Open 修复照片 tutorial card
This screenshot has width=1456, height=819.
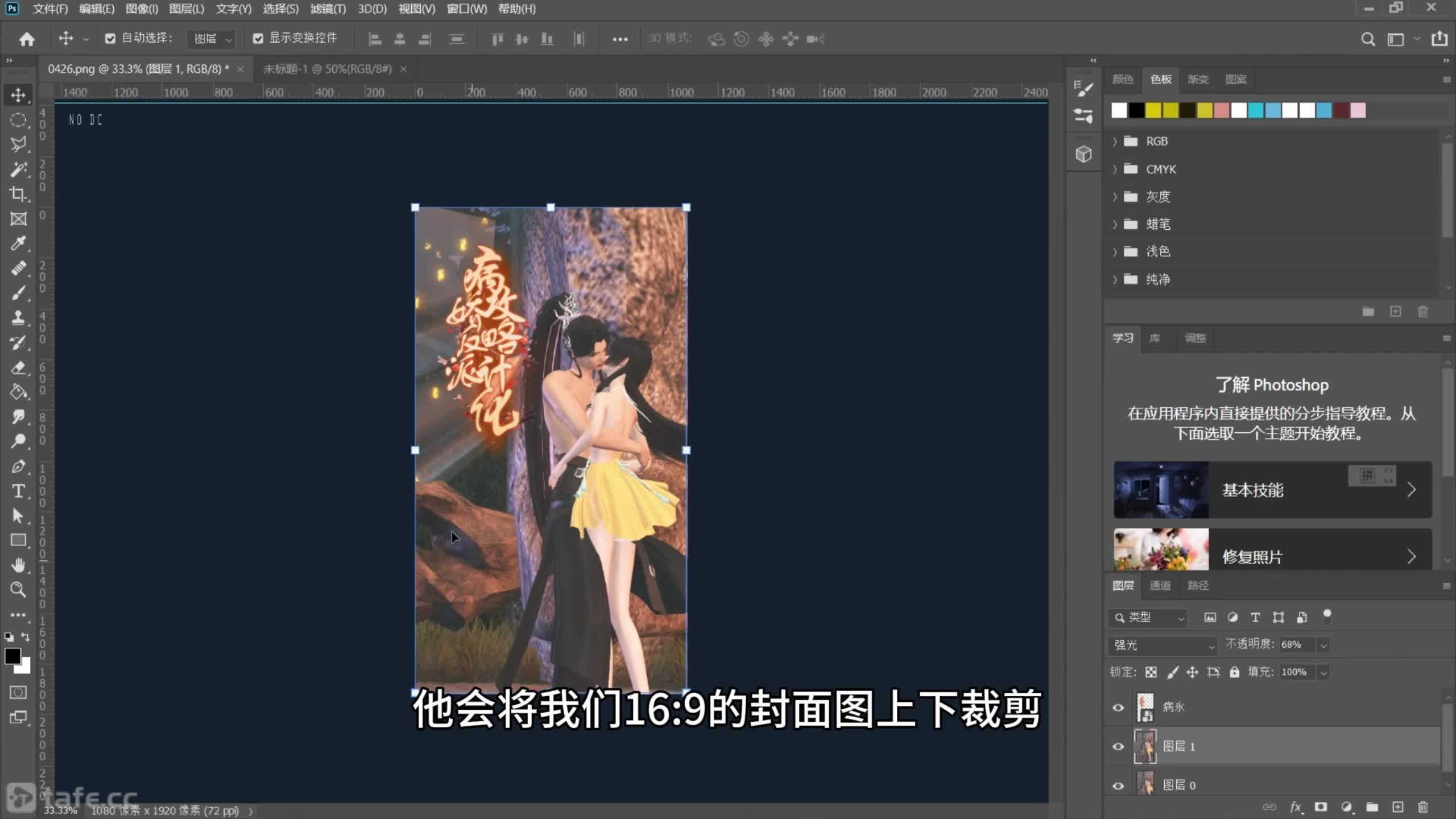click(1272, 550)
